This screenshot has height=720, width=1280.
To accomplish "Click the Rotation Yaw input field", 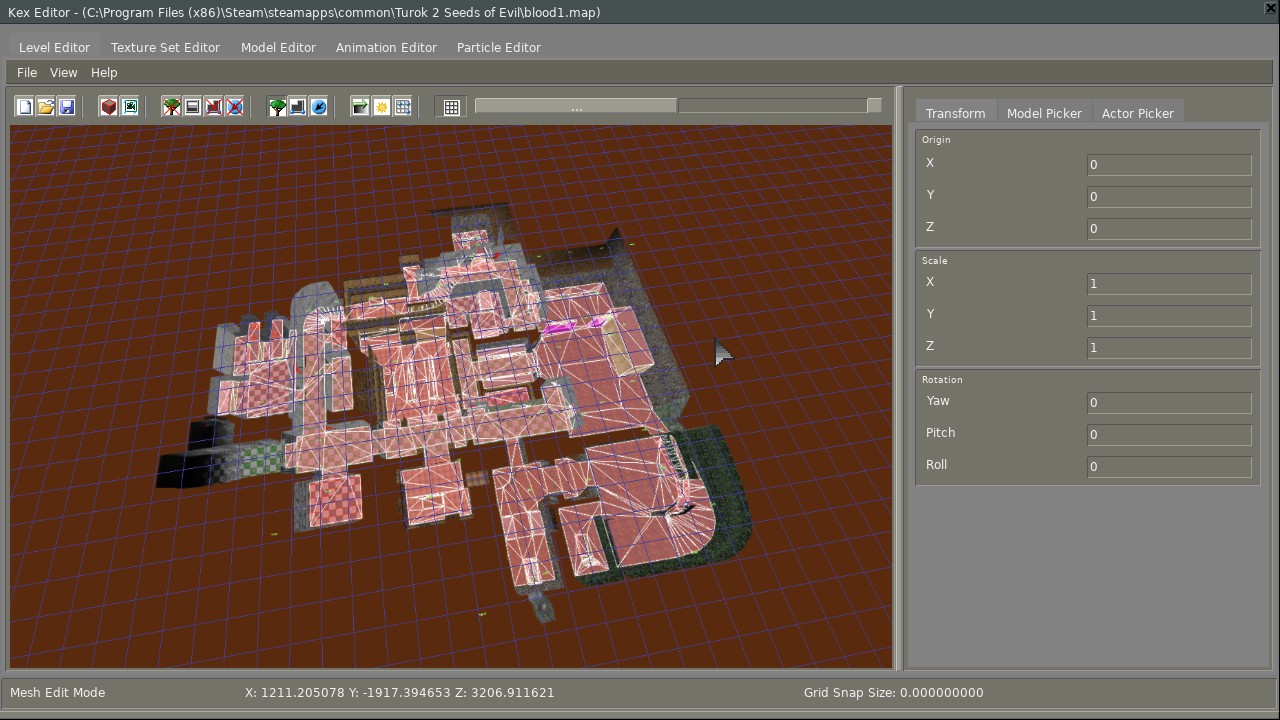I will click(x=1169, y=403).
